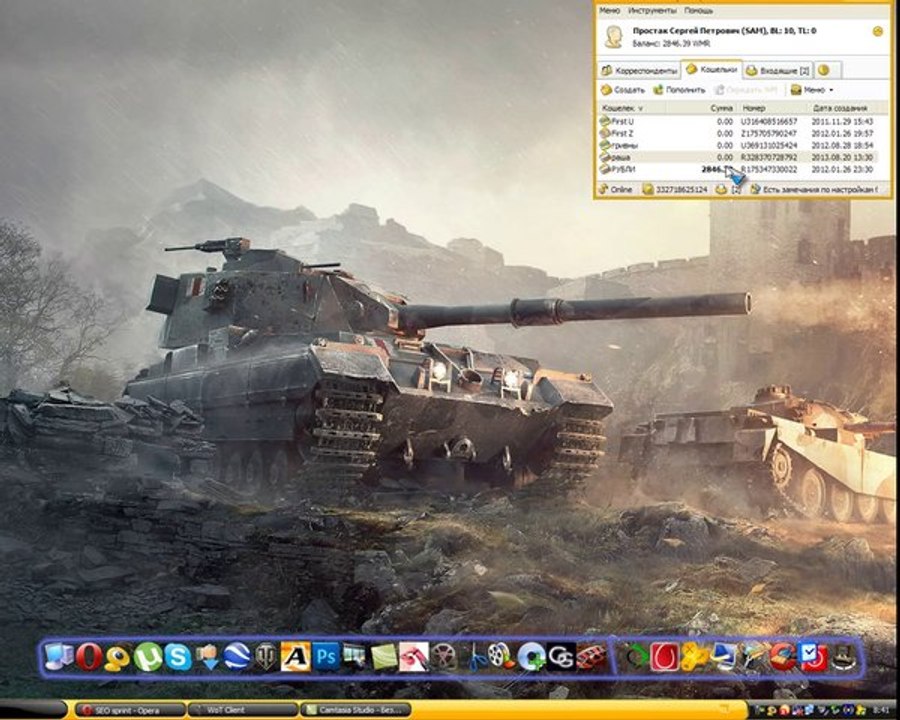
Task: Launch the colorful film reel video app
Action: (502, 657)
